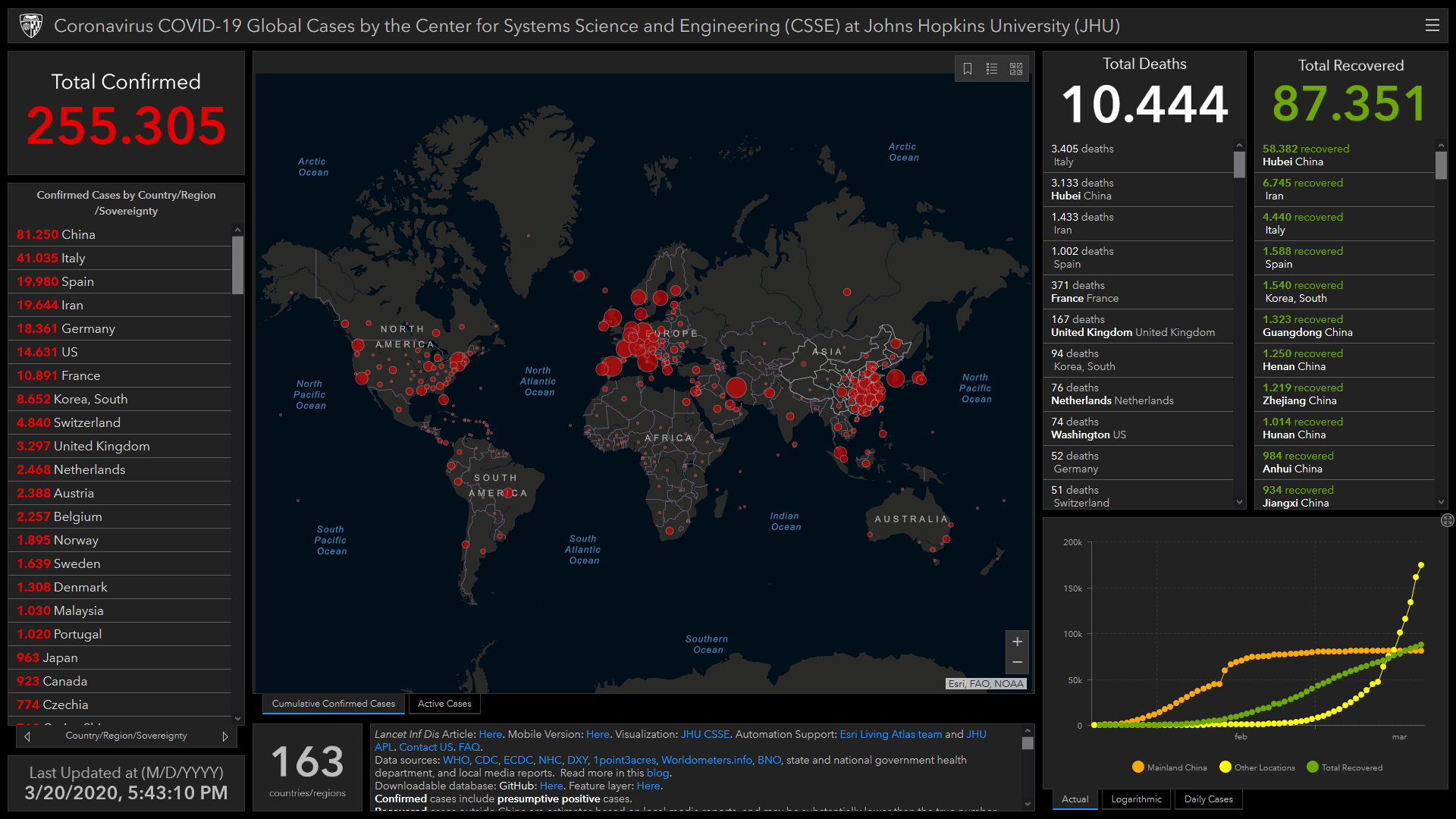This screenshot has width=1456, height=819.
Task: Open the hamburger menu at top right
Action: (1432, 26)
